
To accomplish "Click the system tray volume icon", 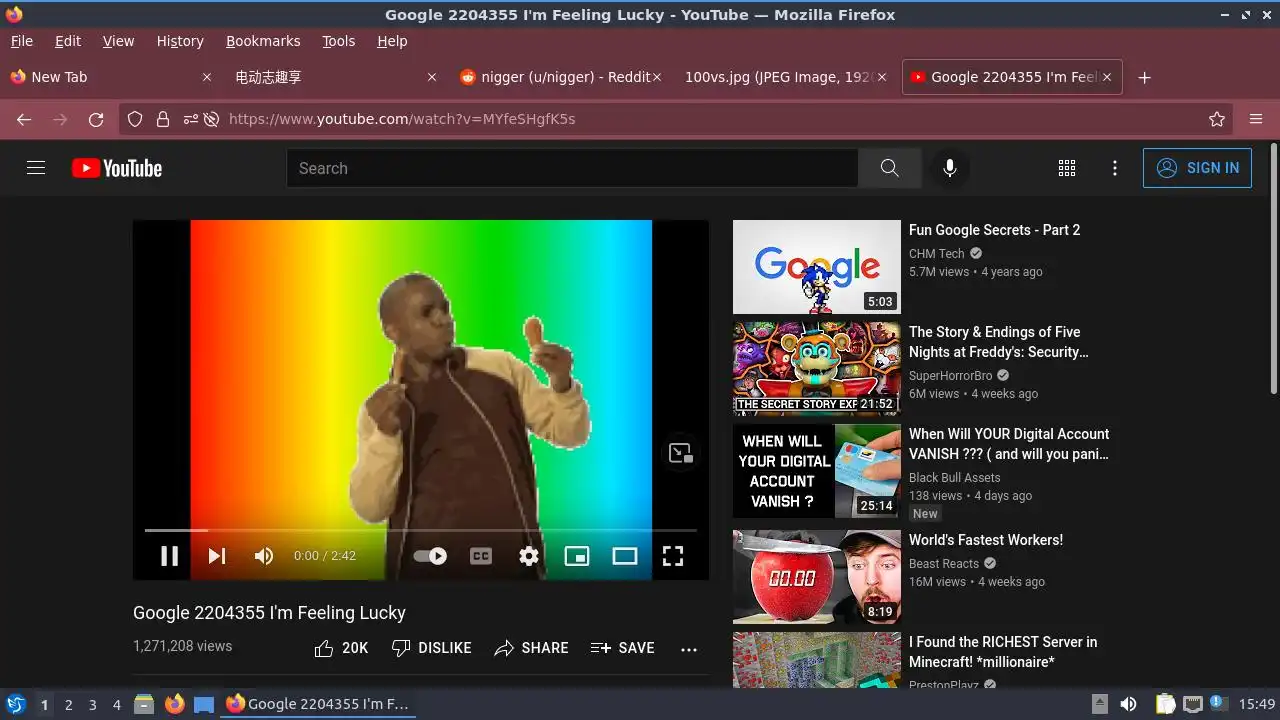I will (x=1128, y=704).
